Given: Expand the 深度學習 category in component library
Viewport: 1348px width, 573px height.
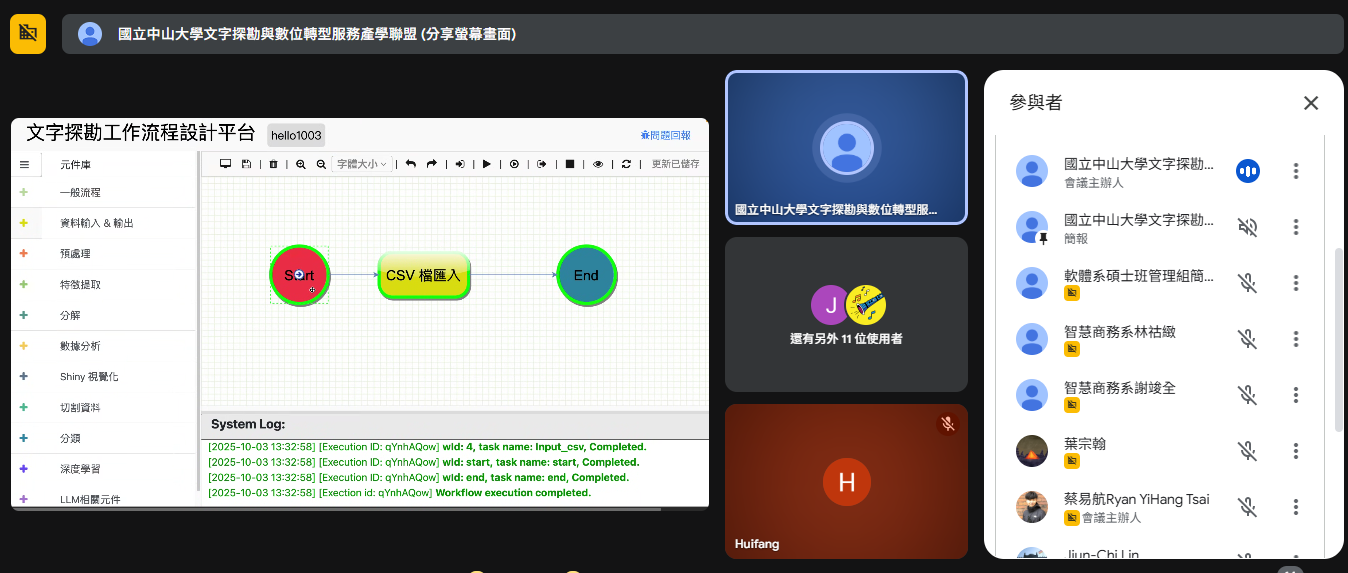Looking at the screenshot, I should [x=80, y=468].
